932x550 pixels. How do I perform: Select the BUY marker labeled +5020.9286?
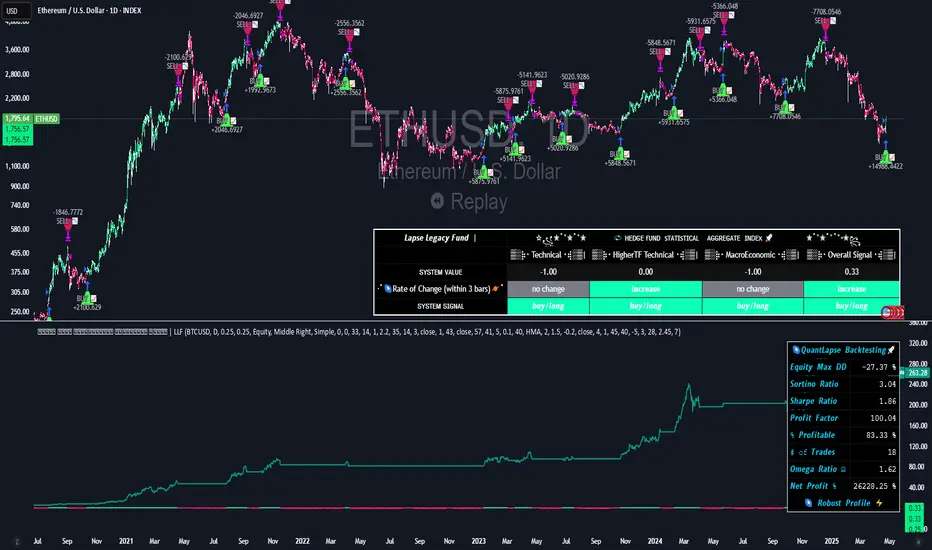(x=563, y=139)
